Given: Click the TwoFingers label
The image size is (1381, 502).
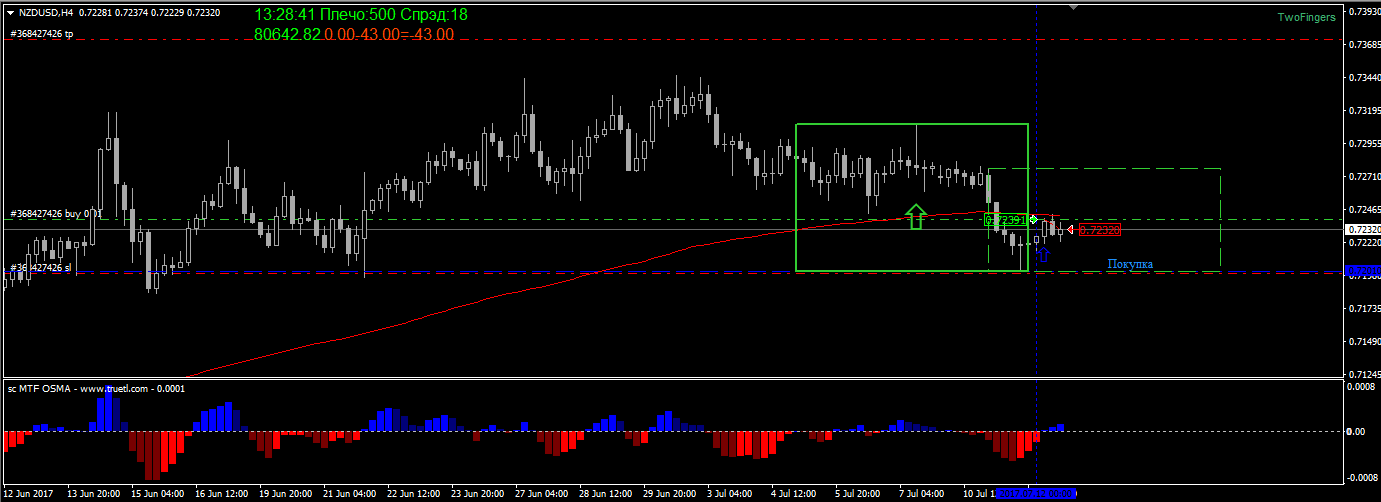Looking at the screenshot, I should pyautogui.click(x=1307, y=17).
